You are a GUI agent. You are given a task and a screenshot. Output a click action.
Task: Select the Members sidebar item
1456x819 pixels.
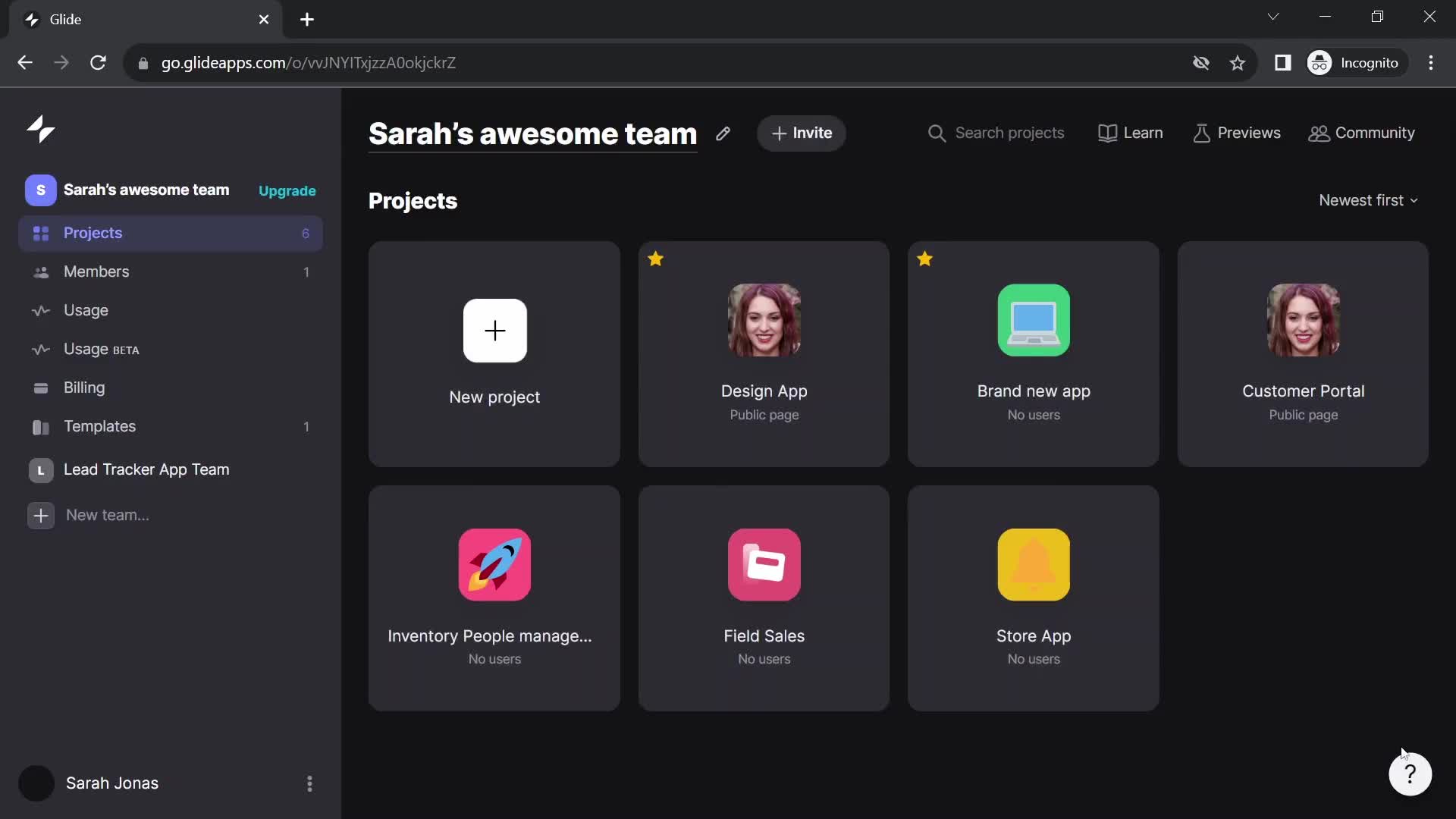pyautogui.click(x=96, y=271)
